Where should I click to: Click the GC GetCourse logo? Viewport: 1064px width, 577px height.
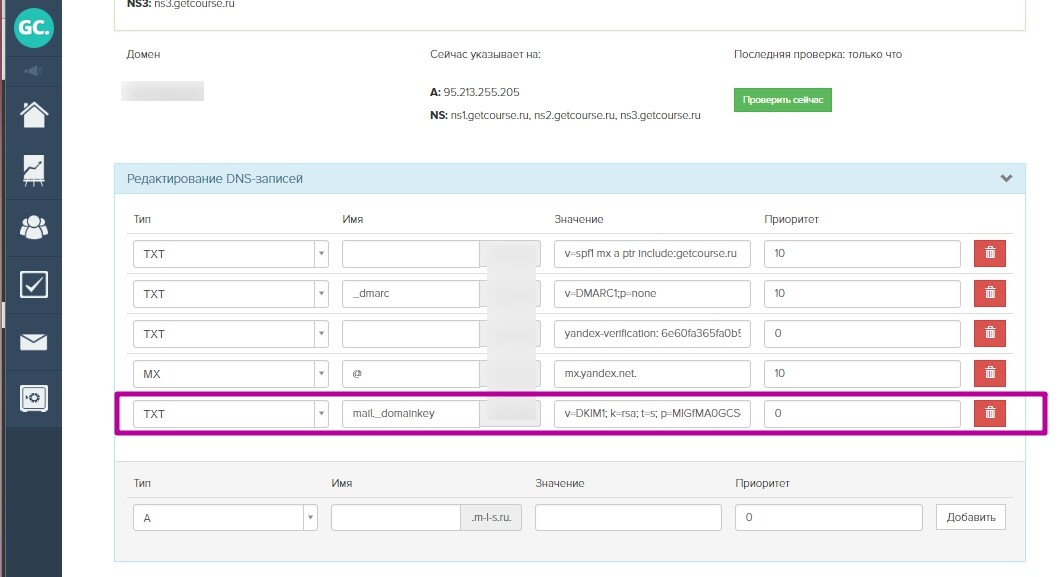click(x=33, y=27)
